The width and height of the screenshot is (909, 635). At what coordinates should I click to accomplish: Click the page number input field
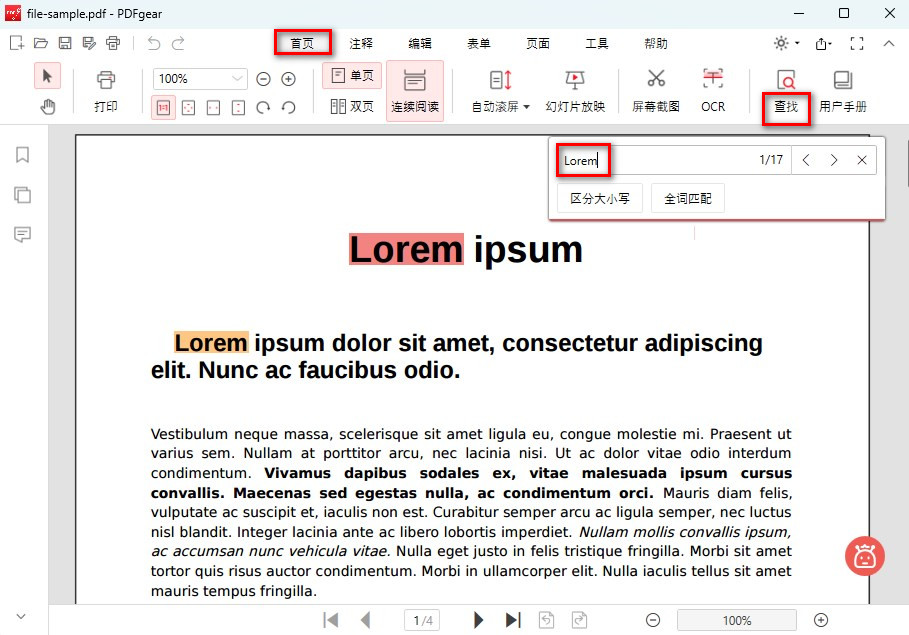tap(421, 620)
